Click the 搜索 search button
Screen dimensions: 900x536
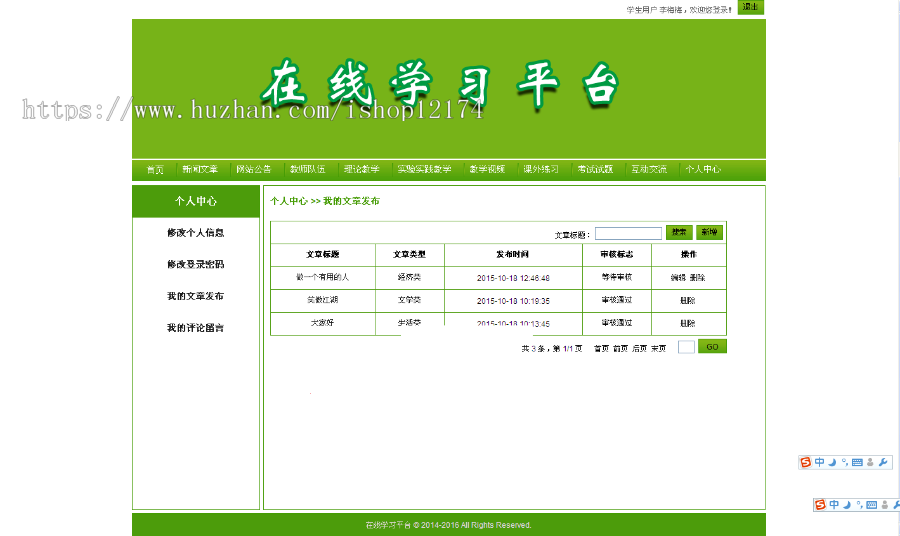pyautogui.click(x=679, y=232)
